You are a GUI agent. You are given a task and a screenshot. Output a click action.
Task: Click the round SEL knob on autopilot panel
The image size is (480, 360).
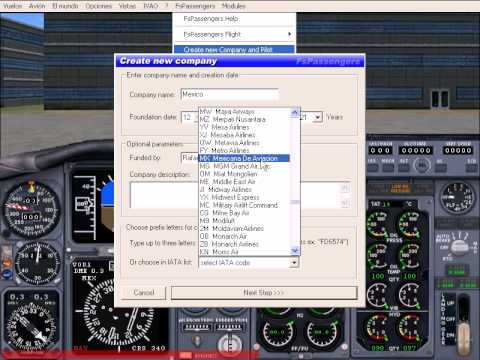coord(422,165)
